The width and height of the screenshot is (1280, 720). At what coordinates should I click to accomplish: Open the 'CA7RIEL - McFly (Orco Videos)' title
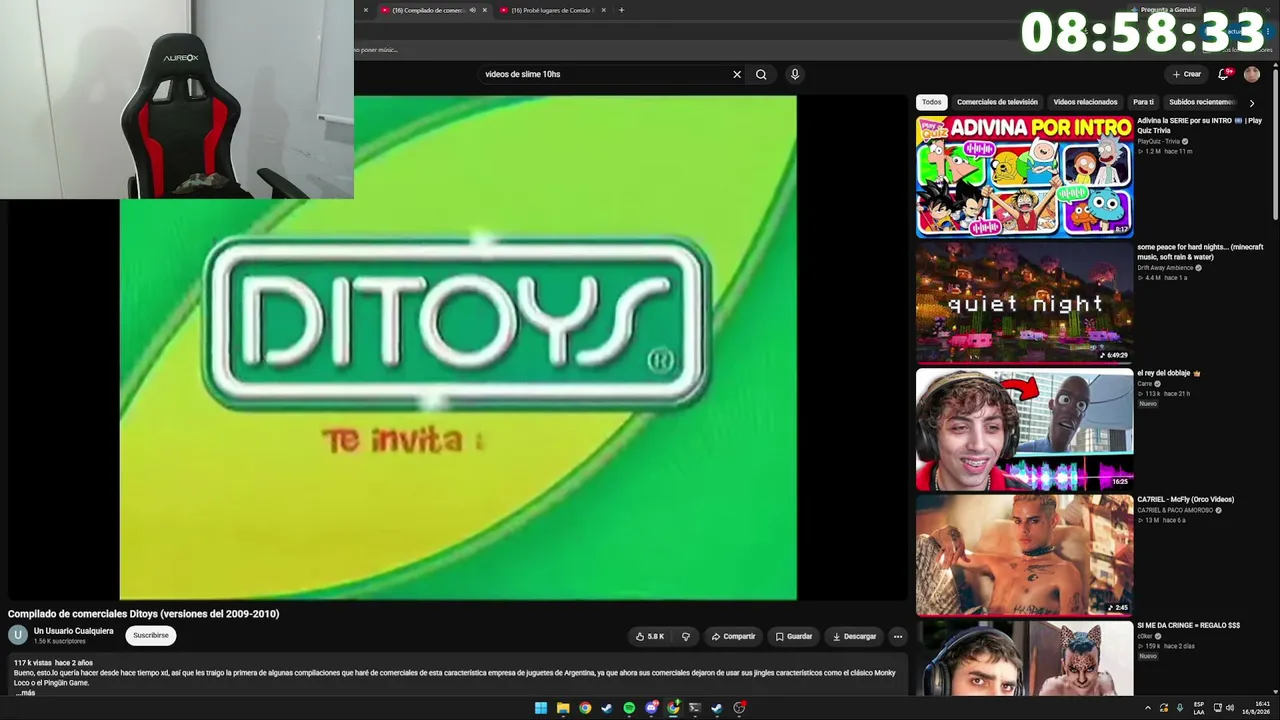coord(1185,499)
